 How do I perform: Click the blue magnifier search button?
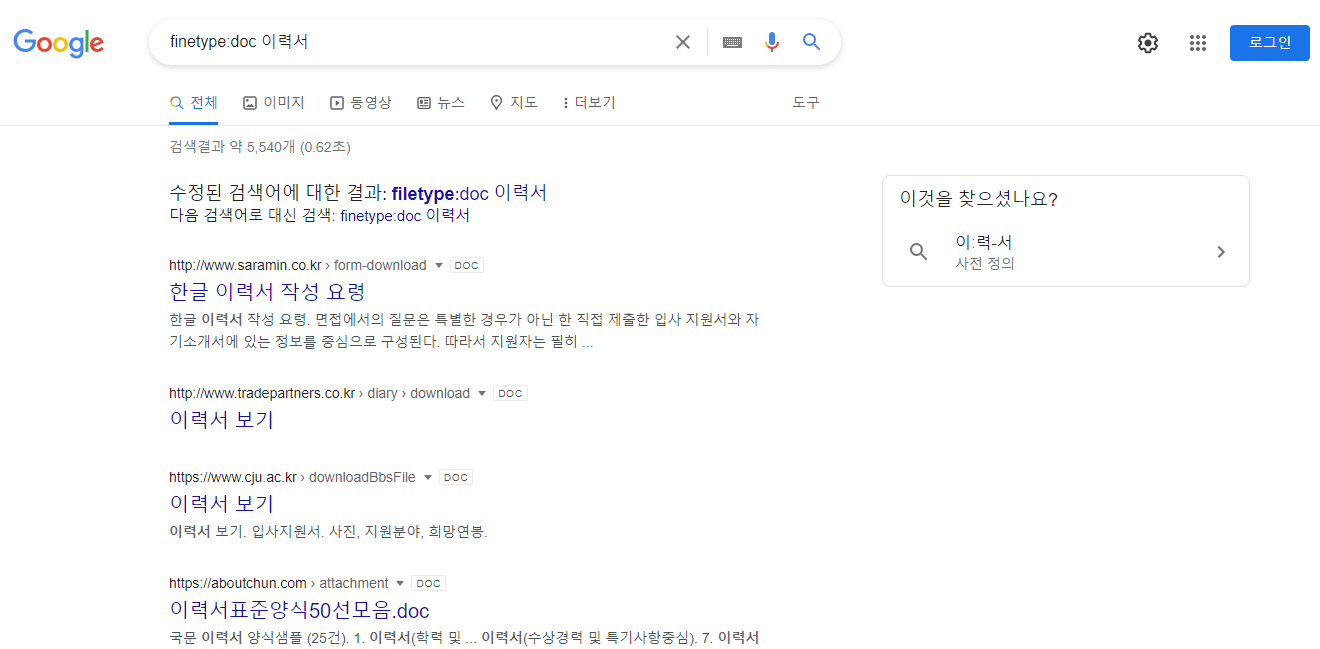pos(812,42)
